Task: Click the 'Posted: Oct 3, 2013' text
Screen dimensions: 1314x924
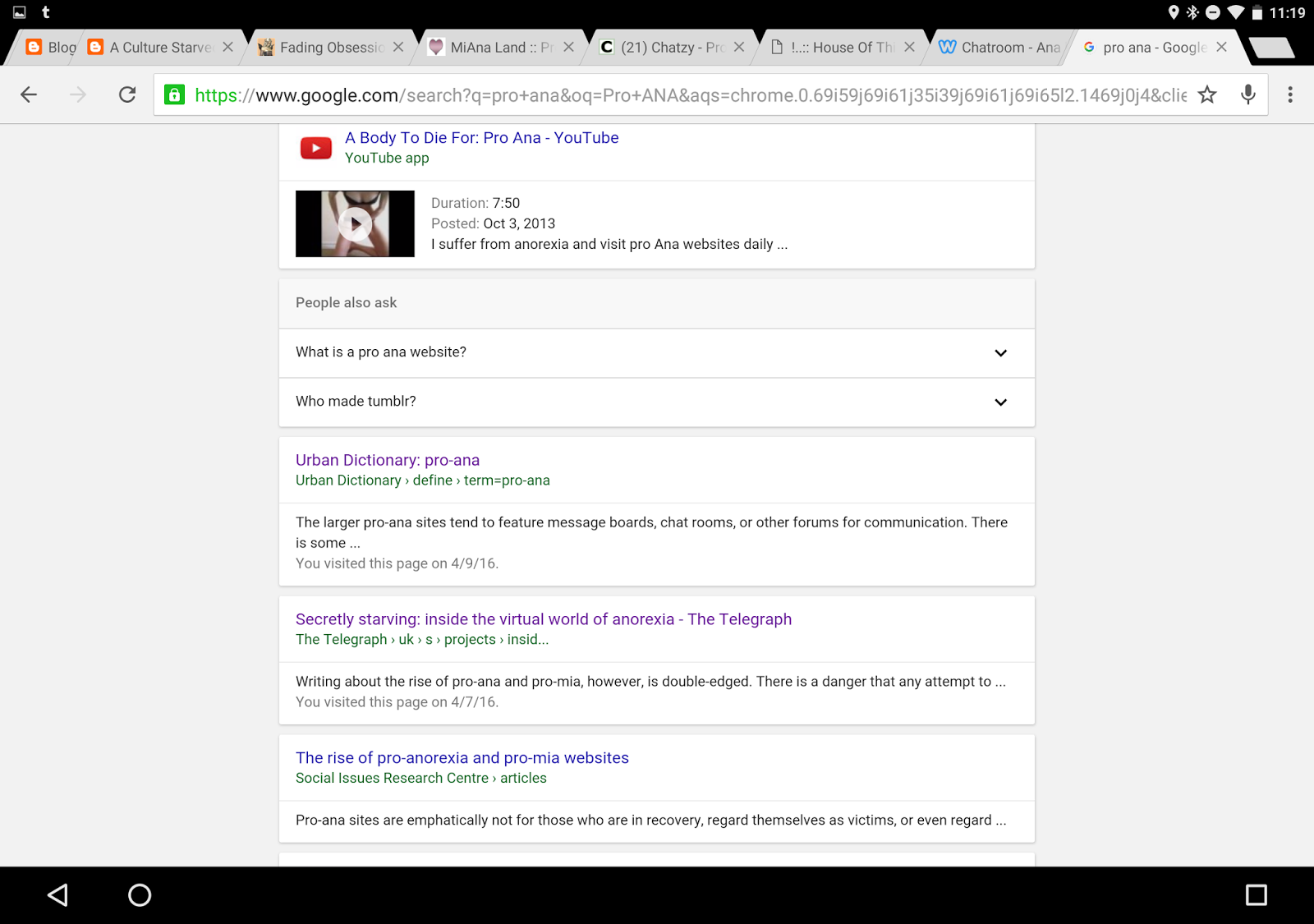Action: pos(493,223)
